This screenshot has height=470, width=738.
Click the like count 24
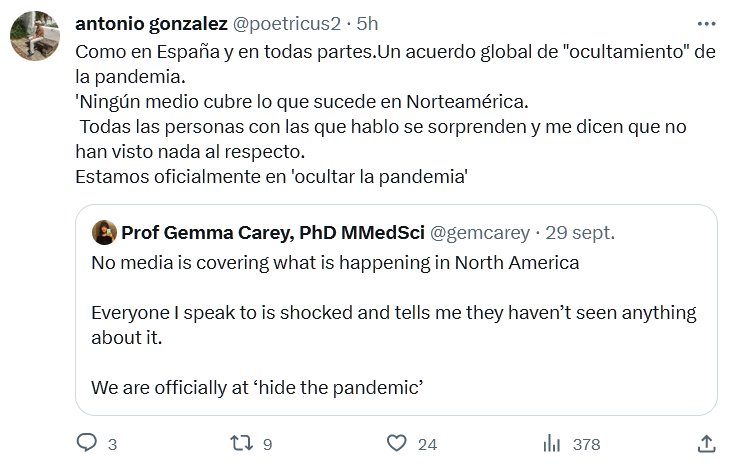(428, 443)
